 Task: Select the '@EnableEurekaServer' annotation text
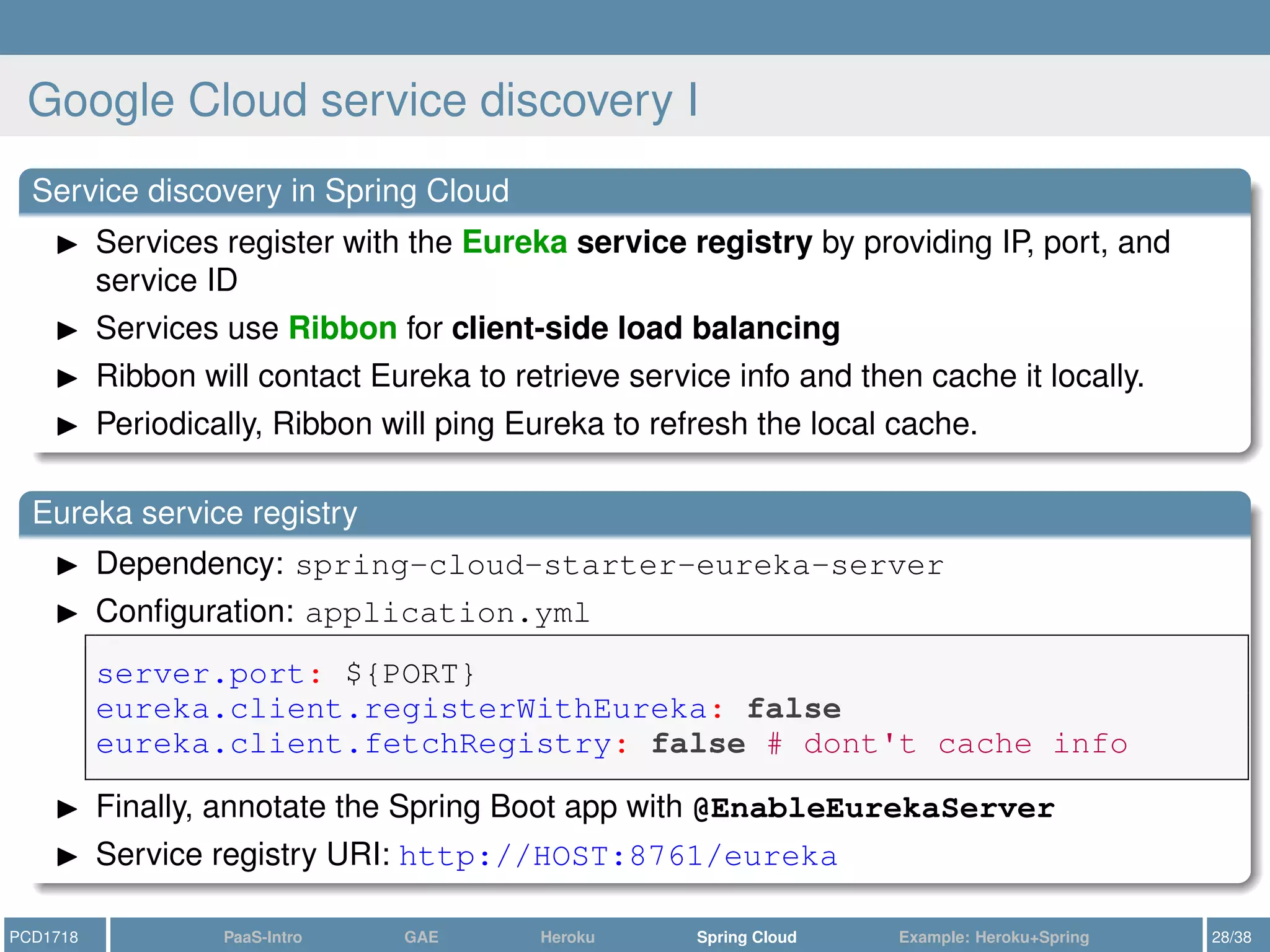tap(874, 808)
